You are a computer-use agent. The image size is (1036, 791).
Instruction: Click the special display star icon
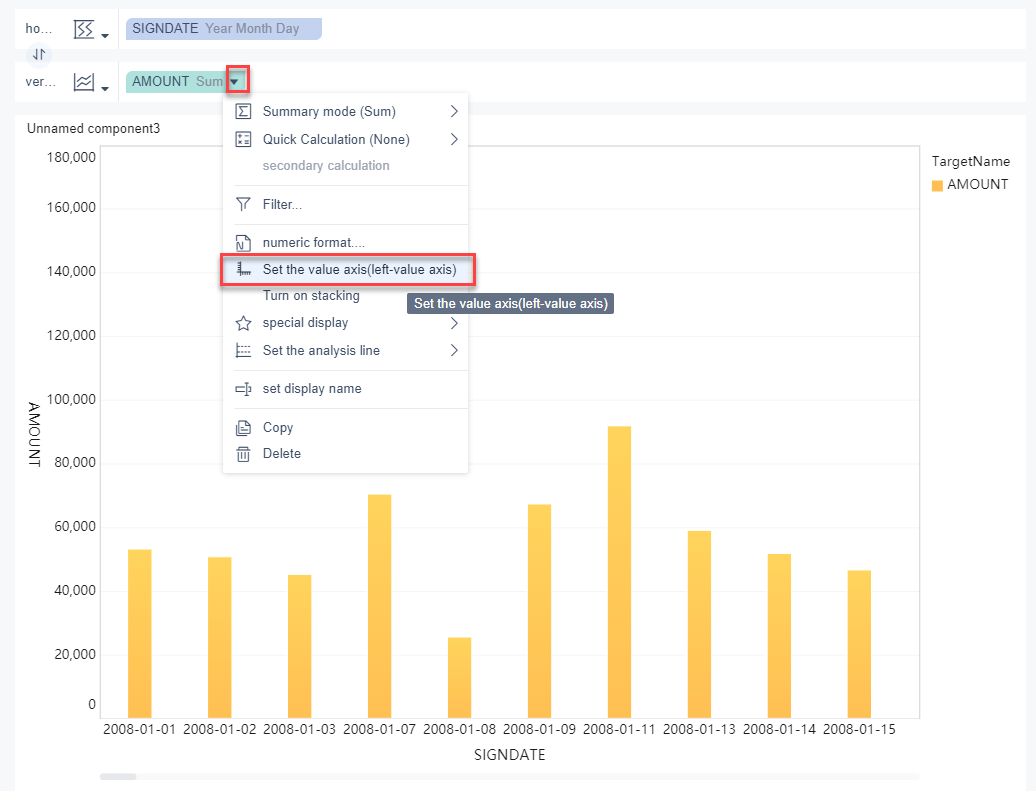(x=243, y=323)
